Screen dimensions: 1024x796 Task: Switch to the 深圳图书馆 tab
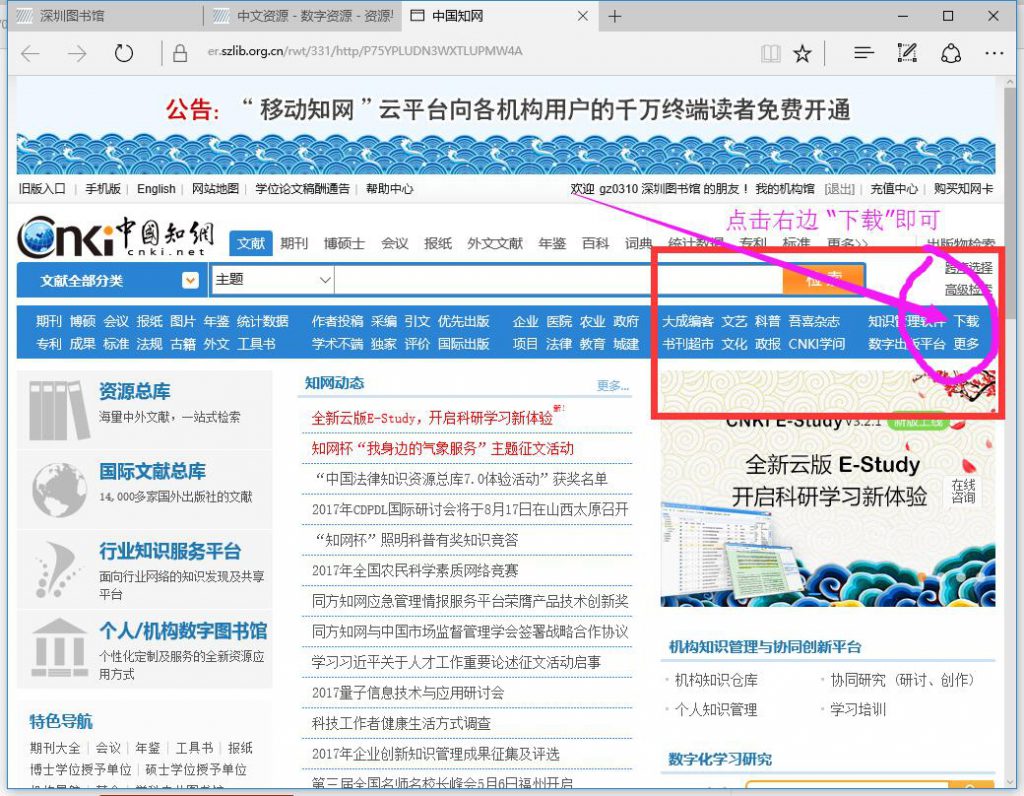point(100,16)
